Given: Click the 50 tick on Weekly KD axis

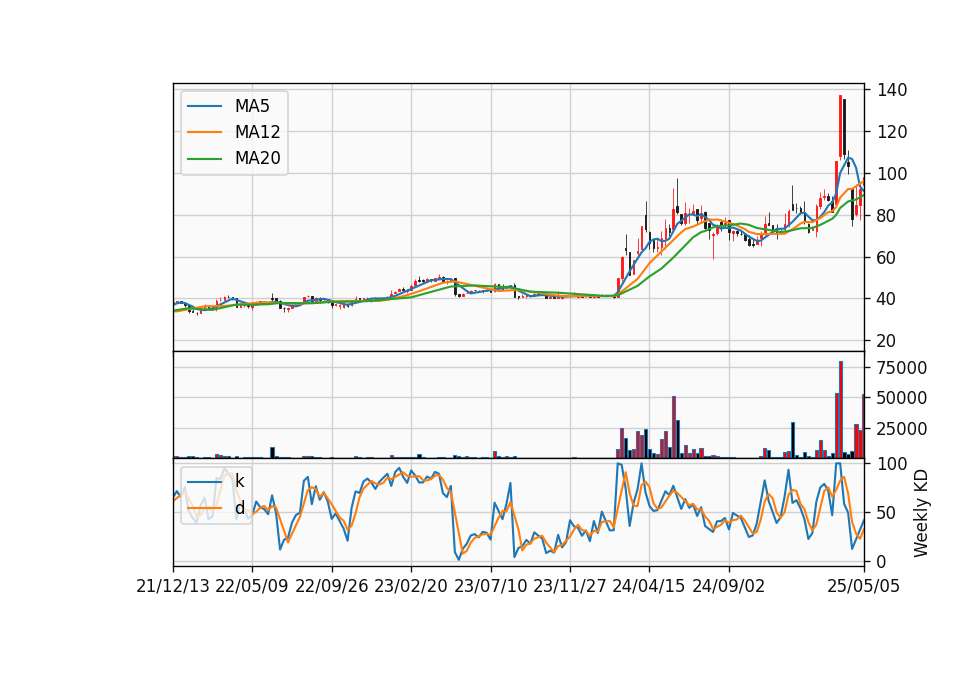Looking at the screenshot, I should point(887,512).
